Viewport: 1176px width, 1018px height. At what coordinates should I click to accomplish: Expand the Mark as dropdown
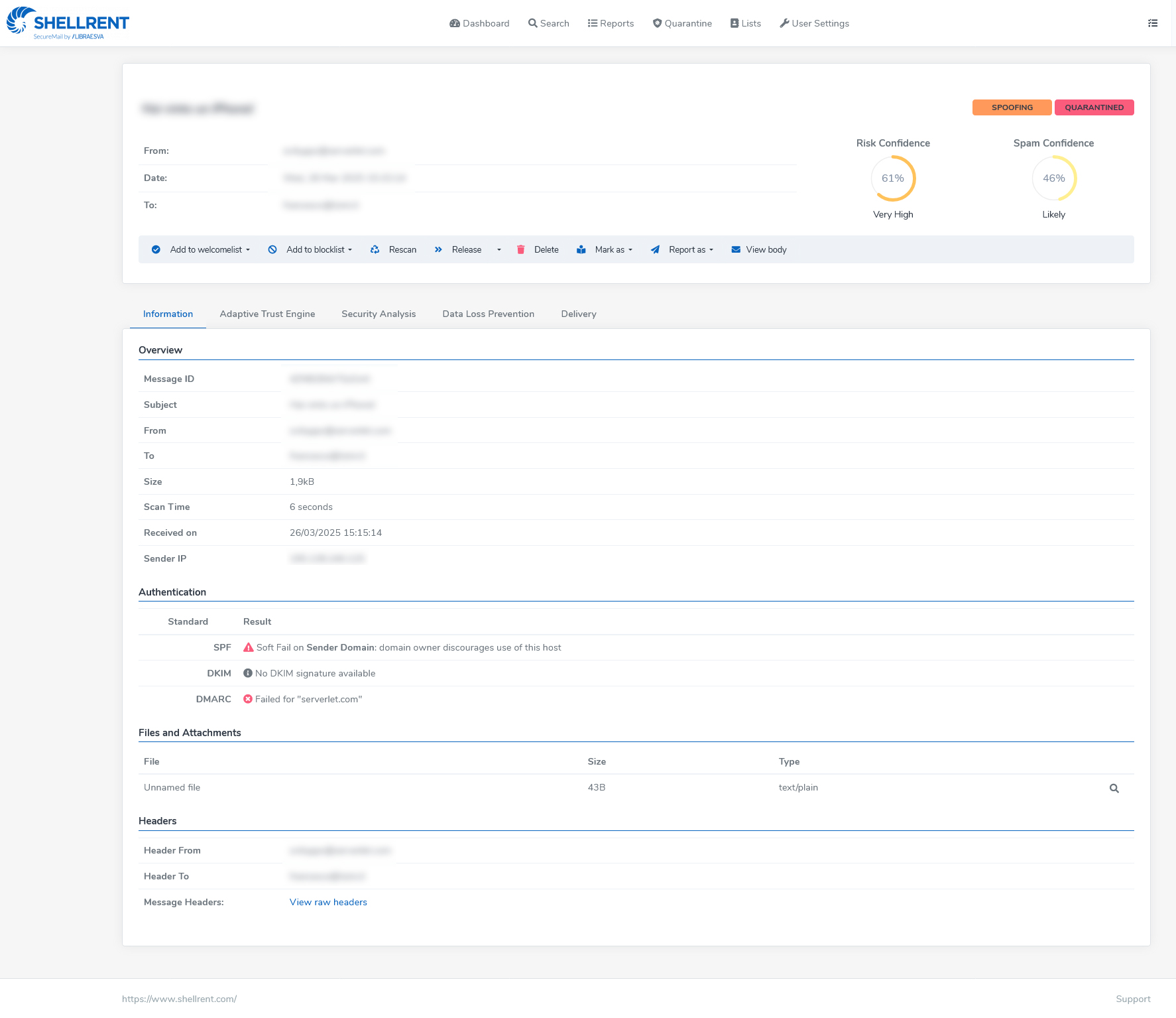click(x=614, y=250)
